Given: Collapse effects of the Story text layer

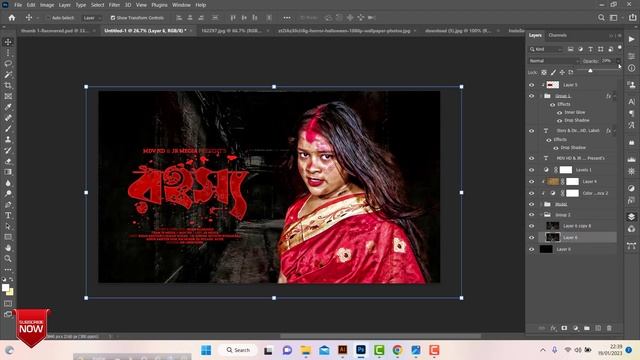Looking at the screenshot, I should pos(614,131).
